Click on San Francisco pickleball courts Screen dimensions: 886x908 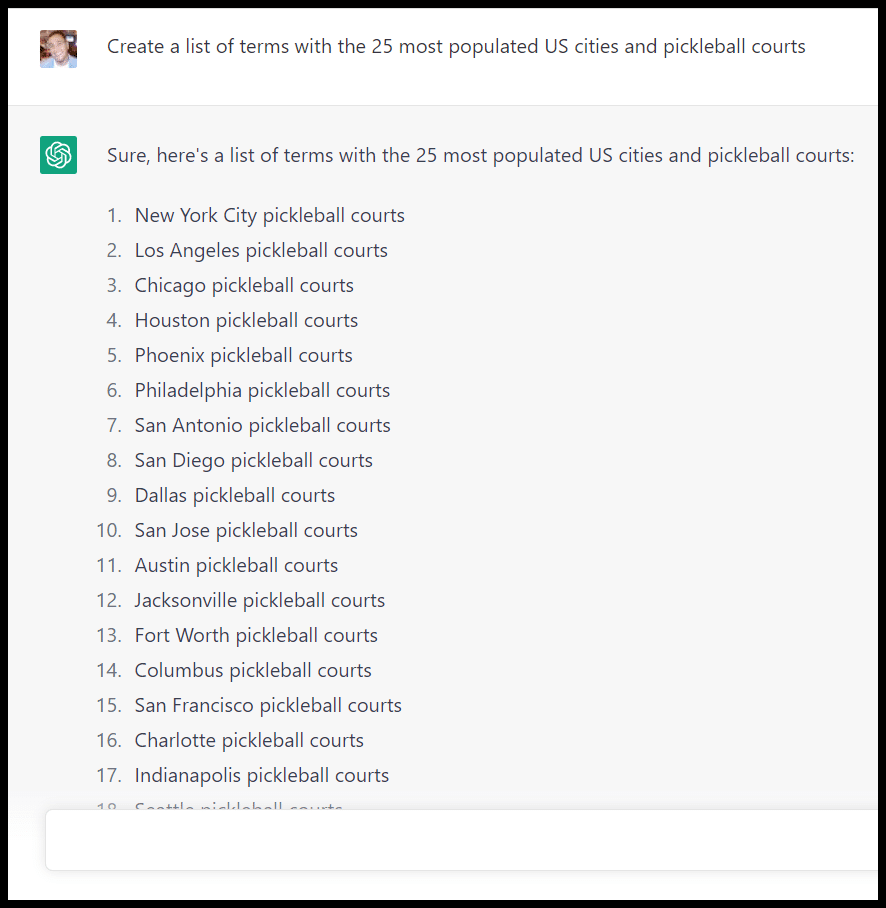(268, 706)
